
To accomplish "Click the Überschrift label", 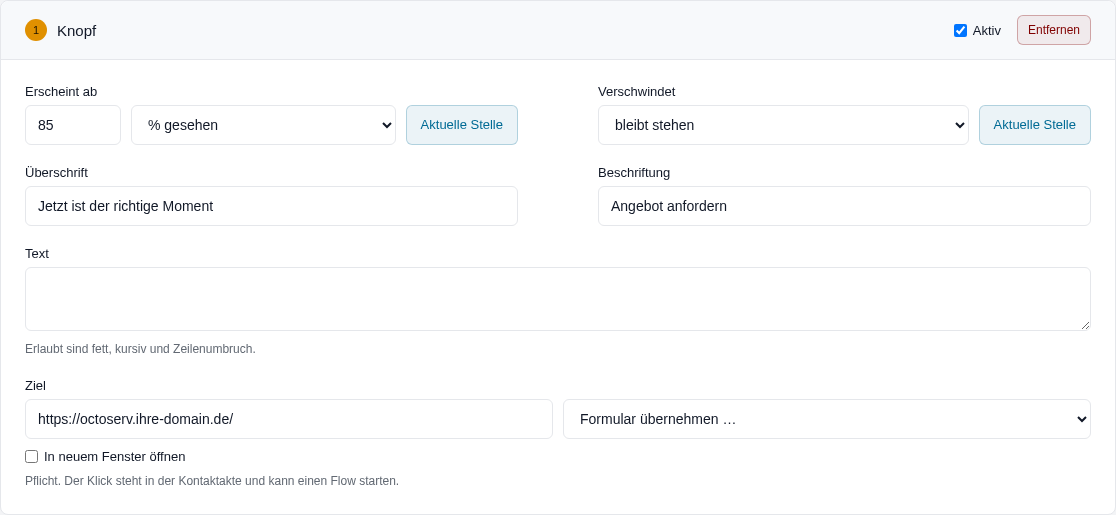I will pyautogui.click(x=56, y=173).
